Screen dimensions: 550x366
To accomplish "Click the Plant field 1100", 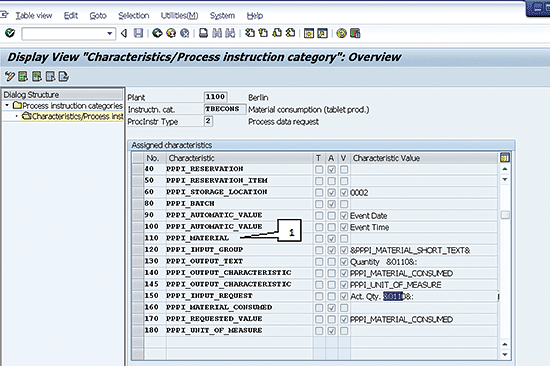I will [x=215, y=97].
